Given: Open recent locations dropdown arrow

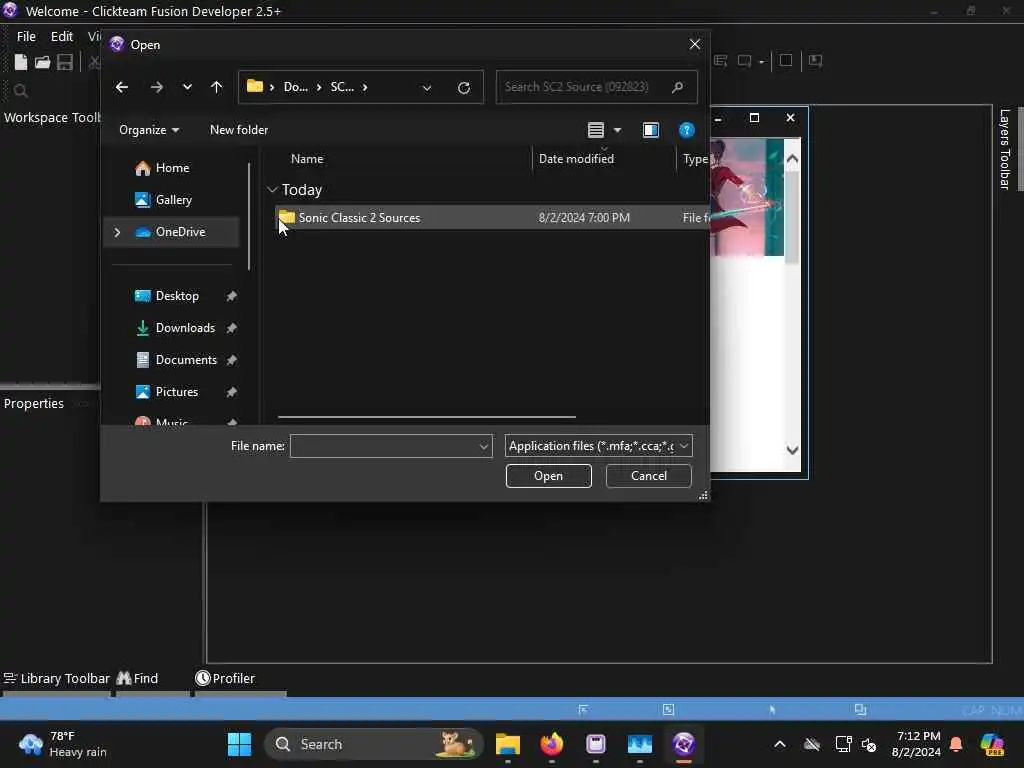Looking at the screenshot, I should coord(187,87).
